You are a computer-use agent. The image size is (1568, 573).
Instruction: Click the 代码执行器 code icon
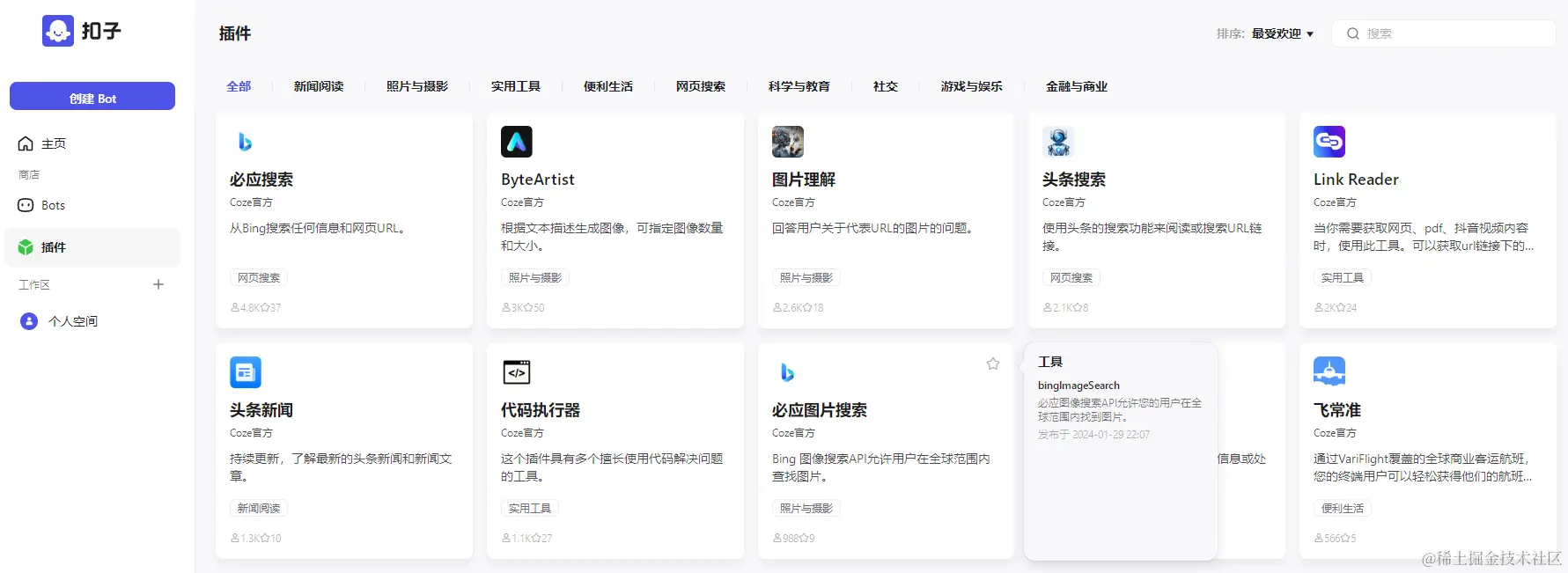[517, 372]
